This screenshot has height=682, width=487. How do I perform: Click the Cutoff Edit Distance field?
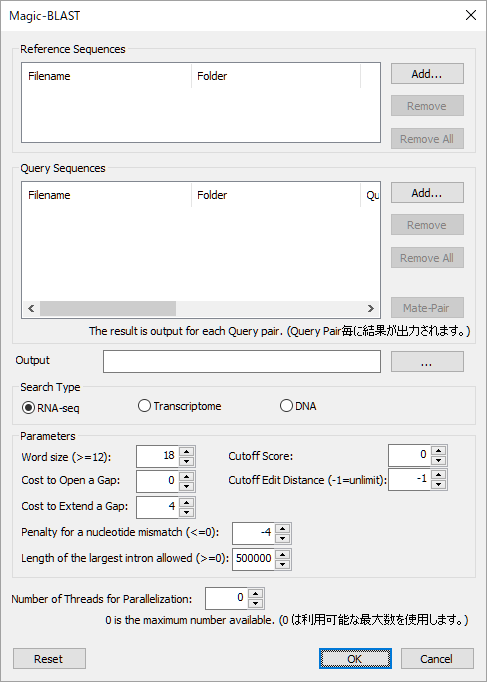tap(409, 479)
